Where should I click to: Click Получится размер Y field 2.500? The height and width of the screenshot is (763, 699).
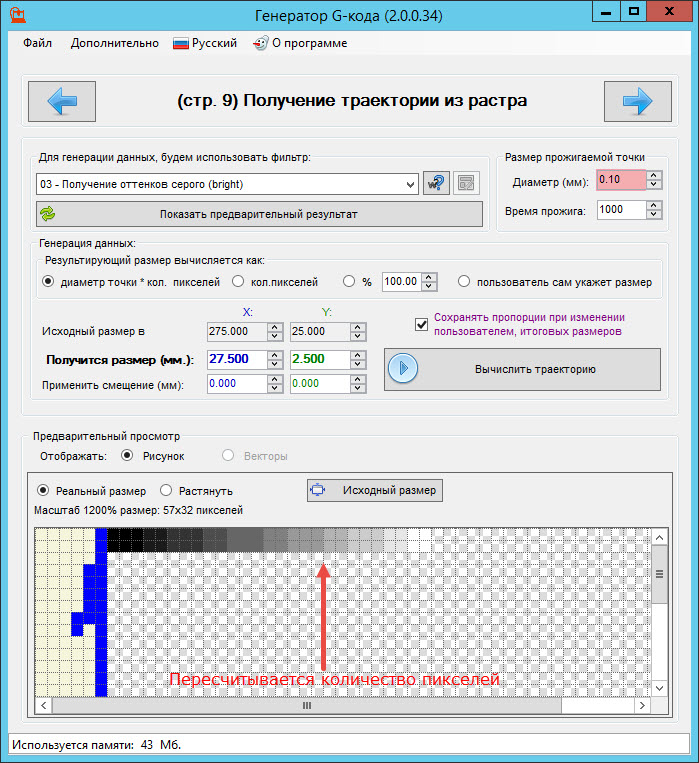pos(320,359)
